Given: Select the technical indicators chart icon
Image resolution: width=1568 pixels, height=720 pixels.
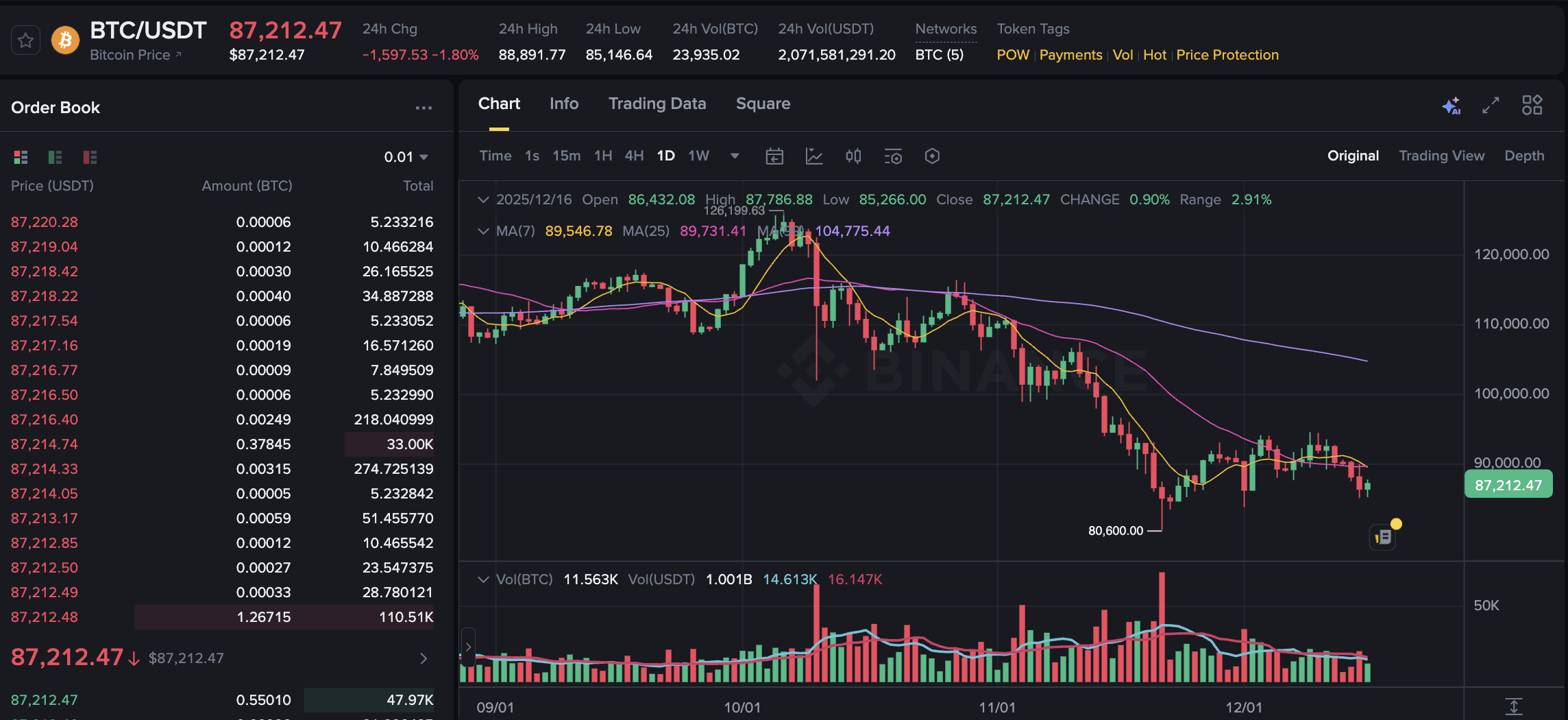Looking at the screenshot, I should pyautogui.click(x=814, y=156).
